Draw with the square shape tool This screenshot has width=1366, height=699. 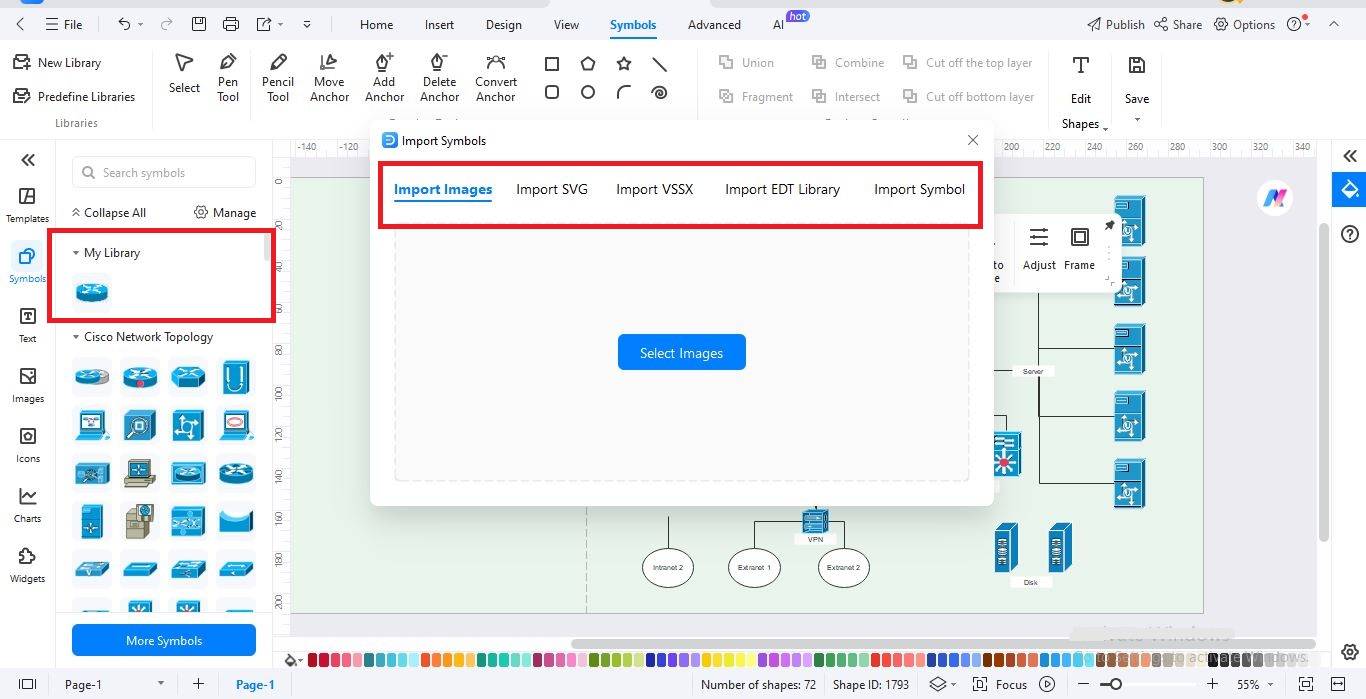click(551, 64)
